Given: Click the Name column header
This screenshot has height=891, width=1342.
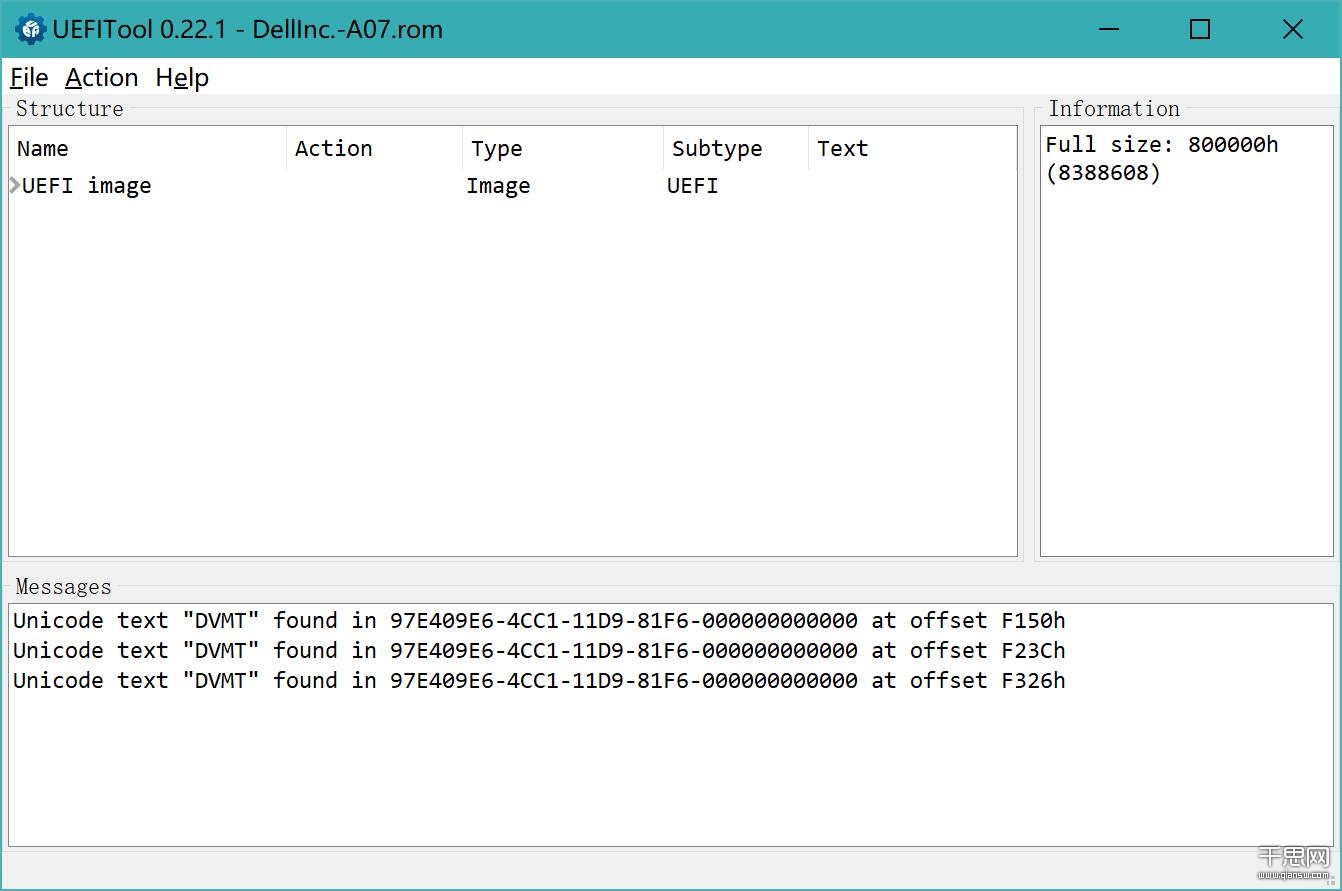Looking at the screenshot, I should 148,148.
